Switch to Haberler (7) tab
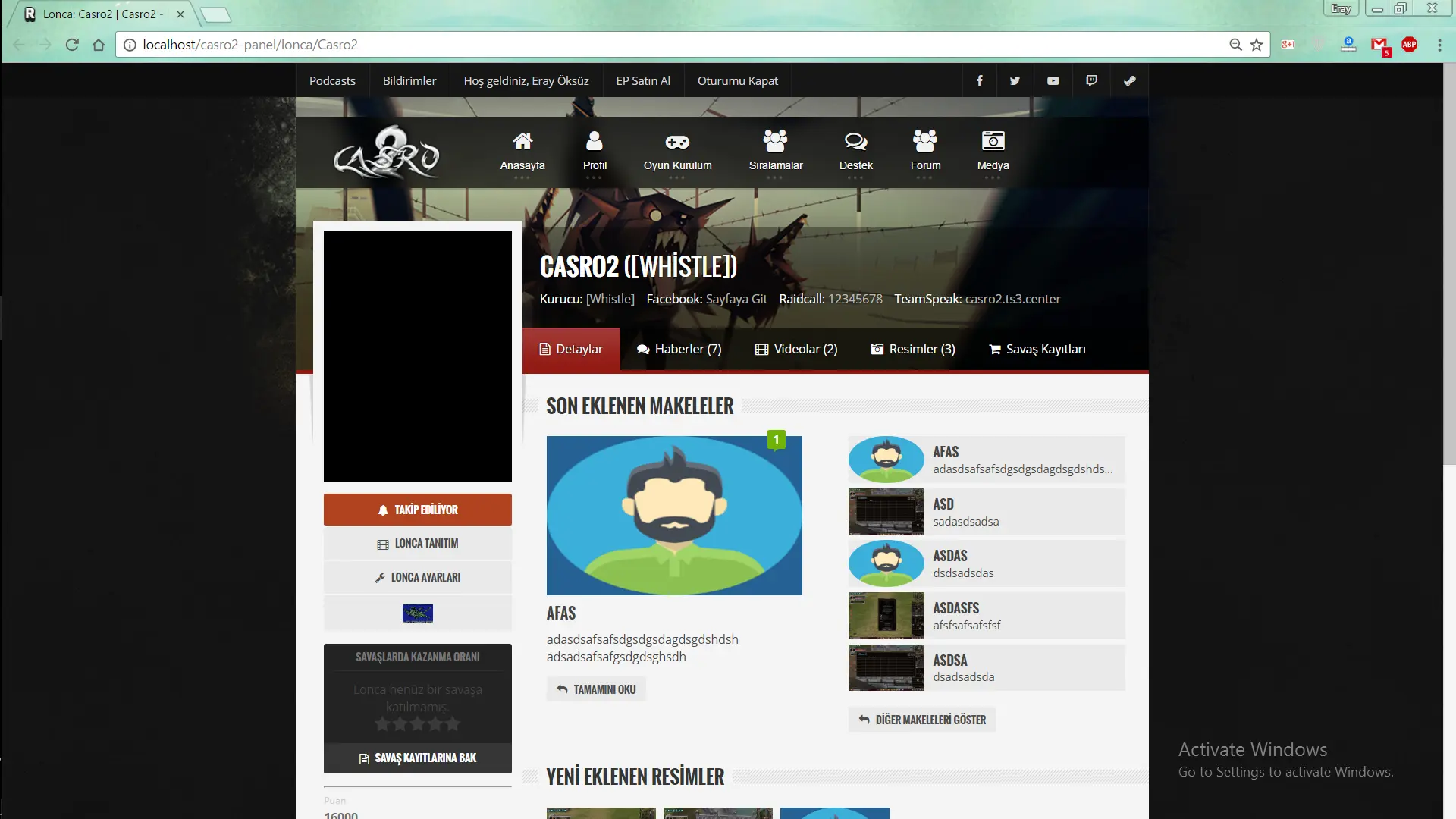1456x819 pixels. click(x=679, y=349)
